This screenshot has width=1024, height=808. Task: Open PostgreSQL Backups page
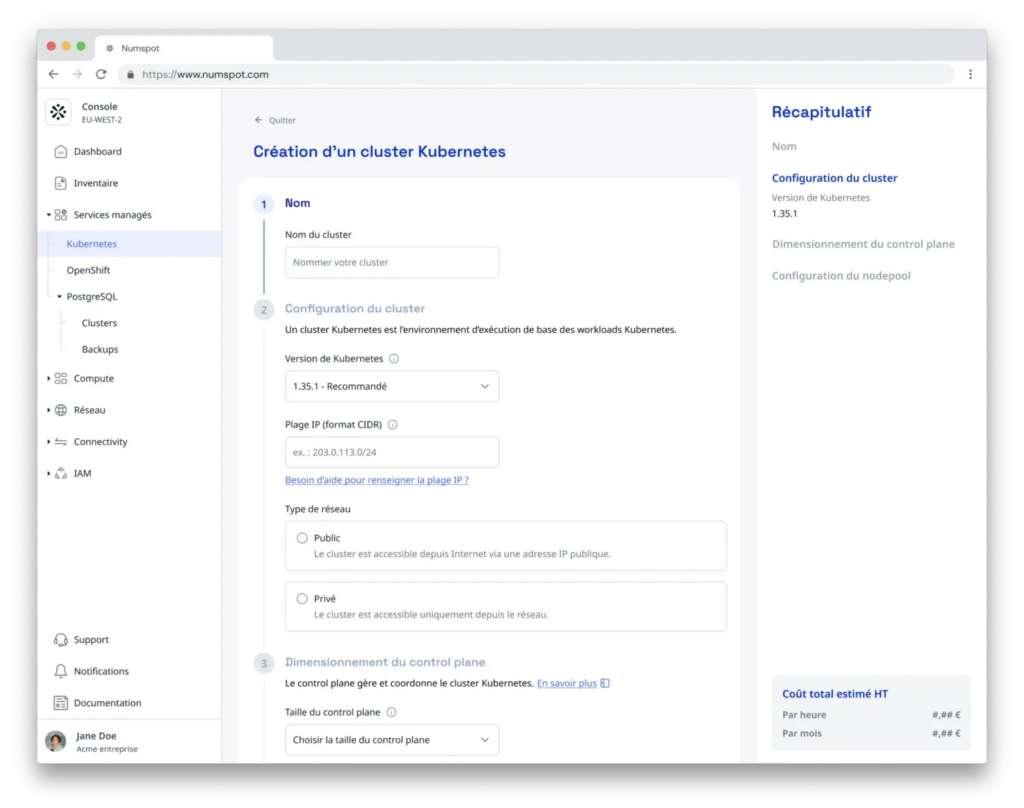[100, 349]
